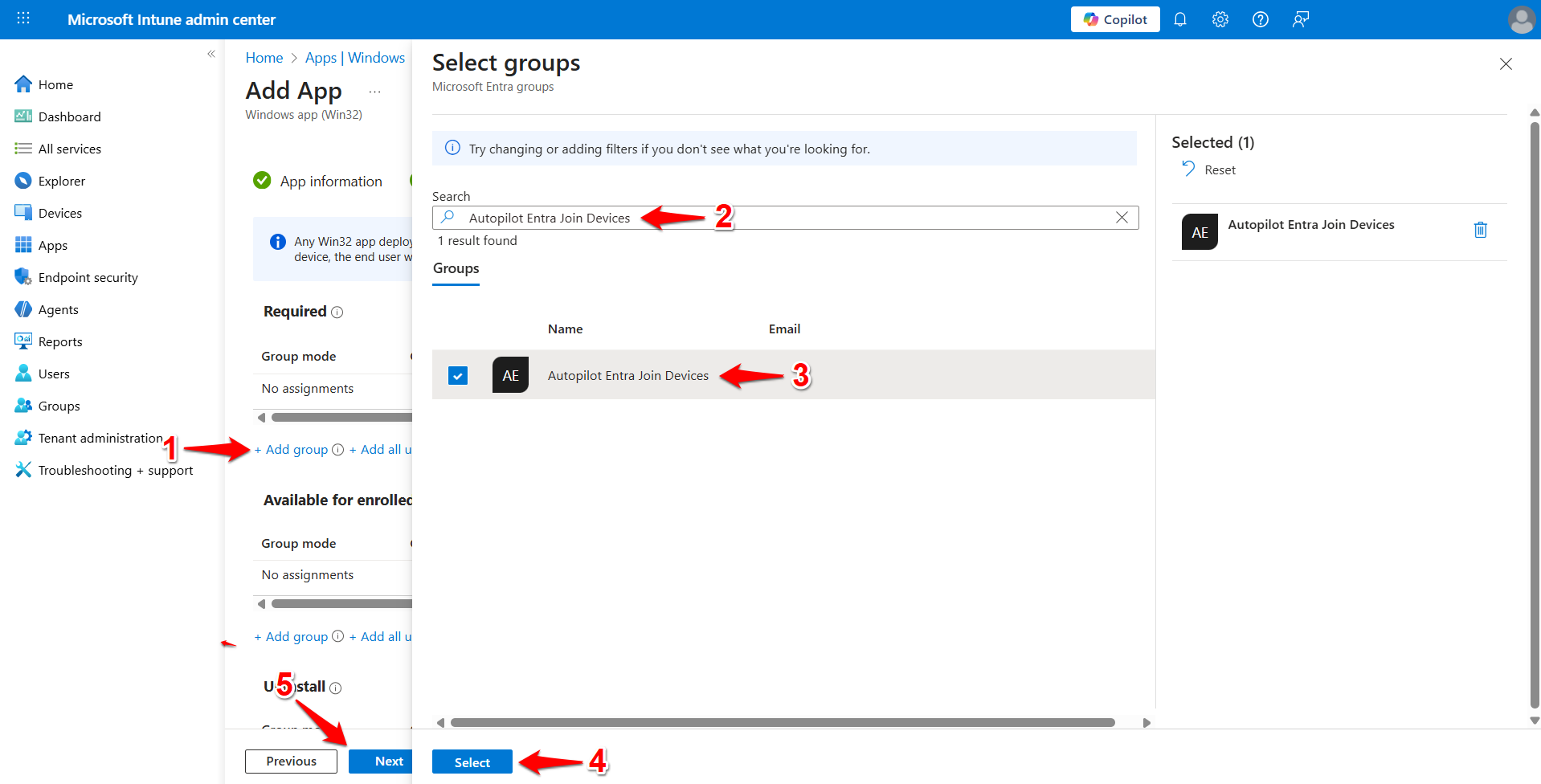Open the Help question mark icon
The height and width of the screenshot is (784, 1541).
(x=1261, y=19)
